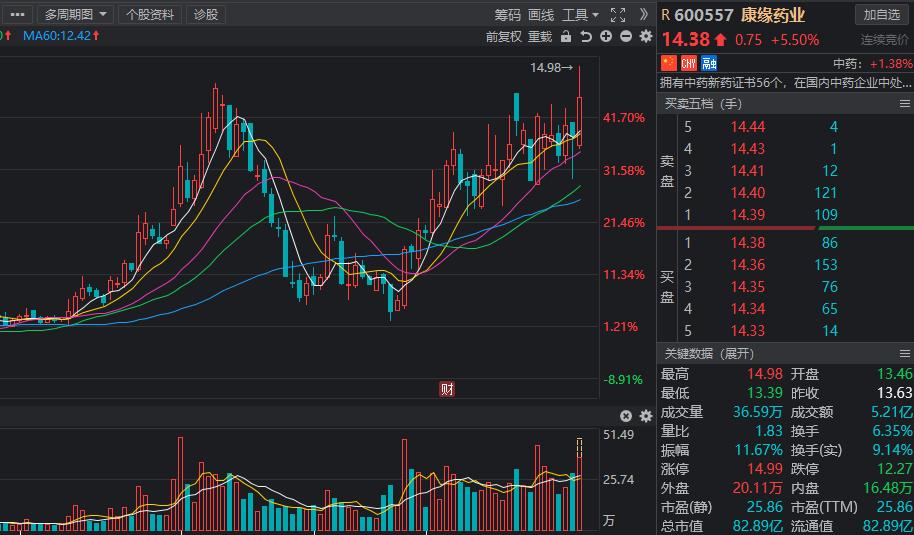Click the undo arrow icon above chart
This screenshot has height=535, width=914.
[586, 37]
